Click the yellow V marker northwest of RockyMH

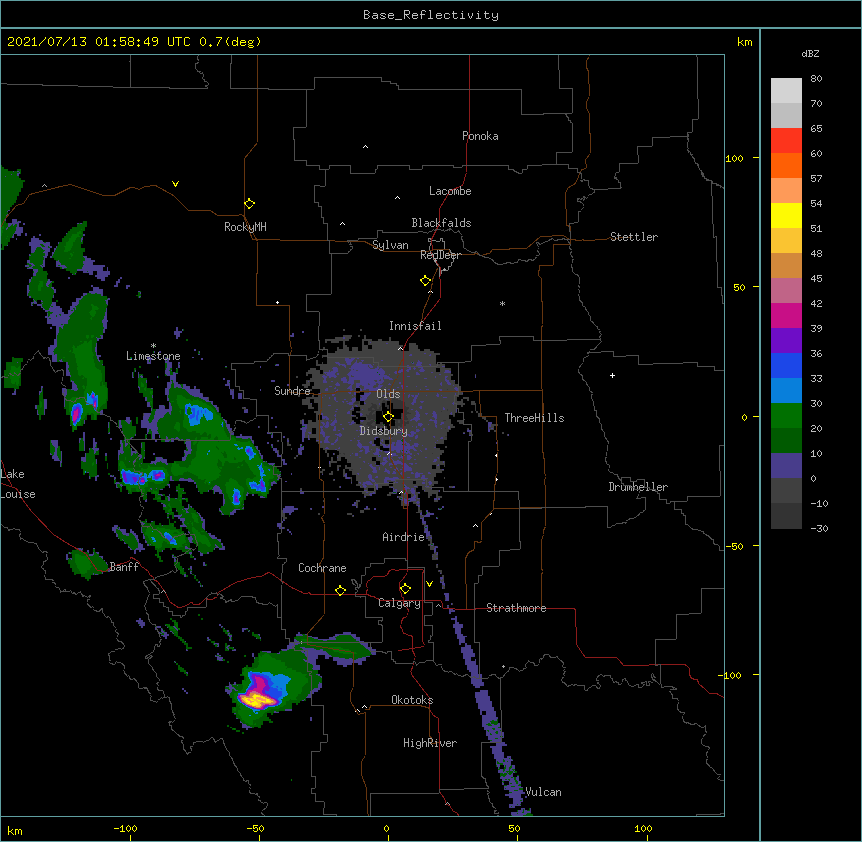coord(175,184)
